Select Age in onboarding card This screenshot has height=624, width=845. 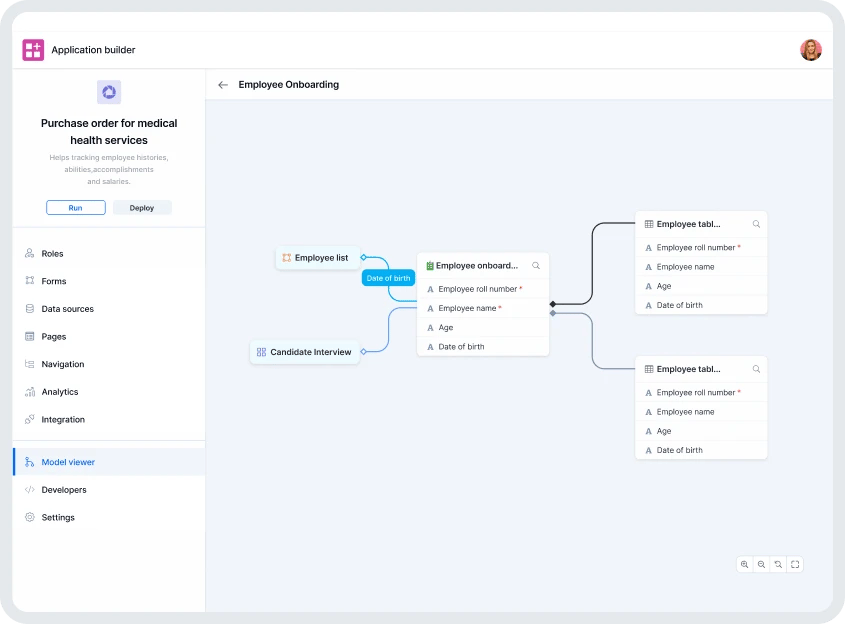(x=483, y=328)
